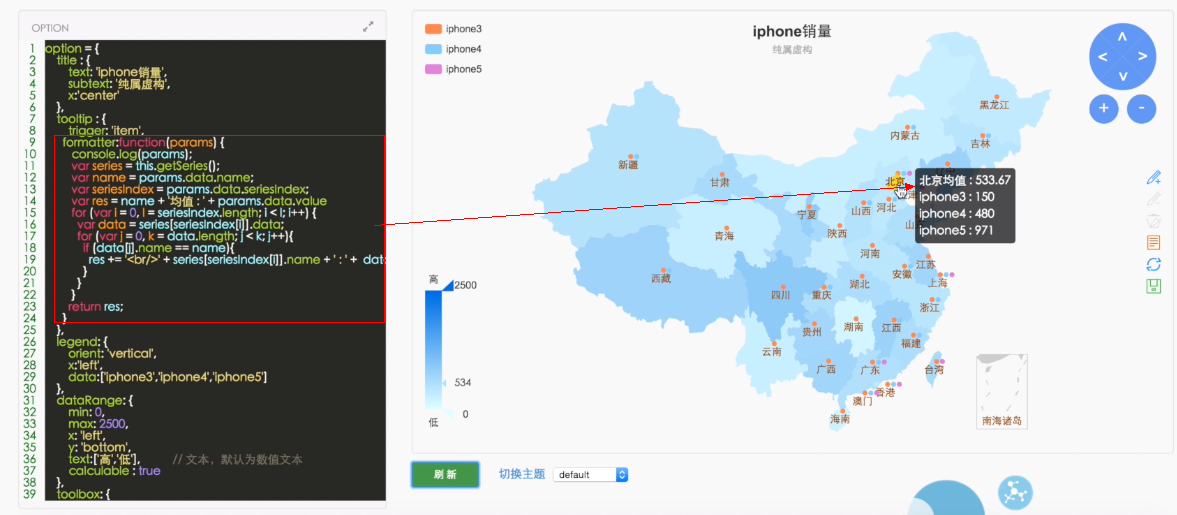Screen dimensions: 1177x515
Task: Select 浙江 province on the map
Action: 929,308
